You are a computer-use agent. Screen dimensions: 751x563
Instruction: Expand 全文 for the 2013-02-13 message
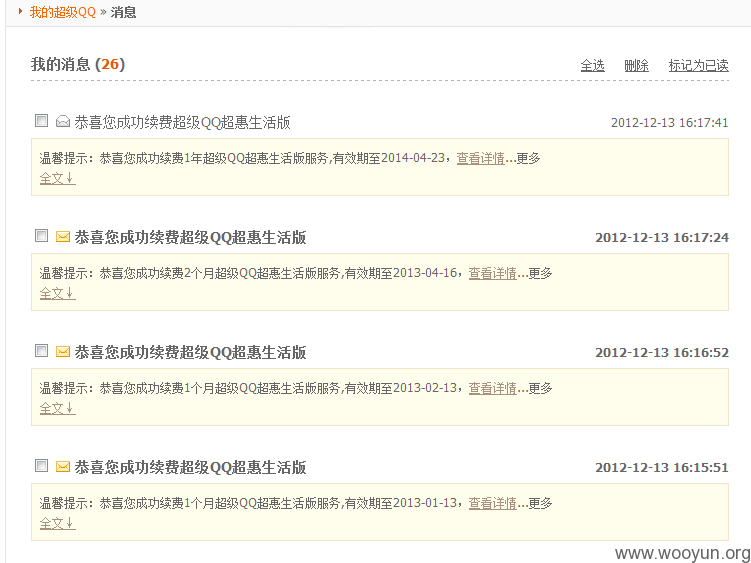pyautogui.click(x=57, y=408)
